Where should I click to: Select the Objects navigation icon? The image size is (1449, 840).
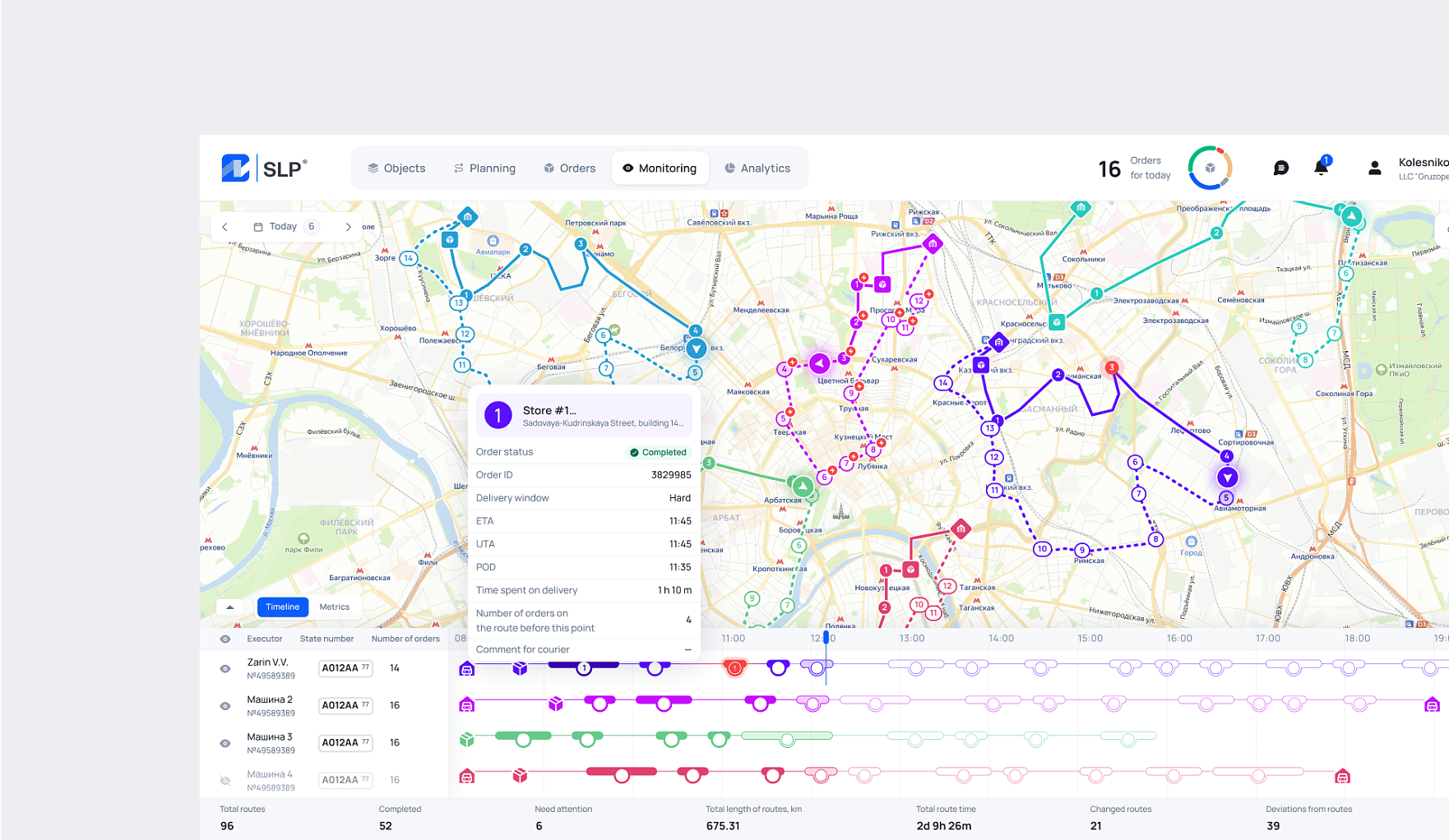[x=373, y=168]
